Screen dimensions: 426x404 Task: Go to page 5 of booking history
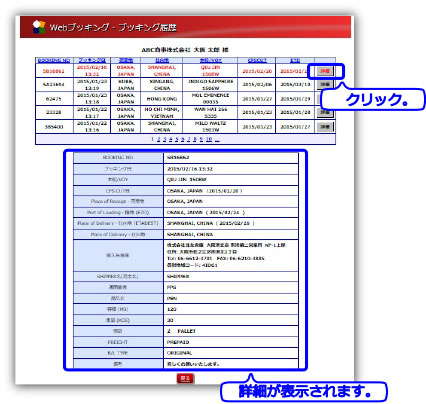(x=177, y=139)
